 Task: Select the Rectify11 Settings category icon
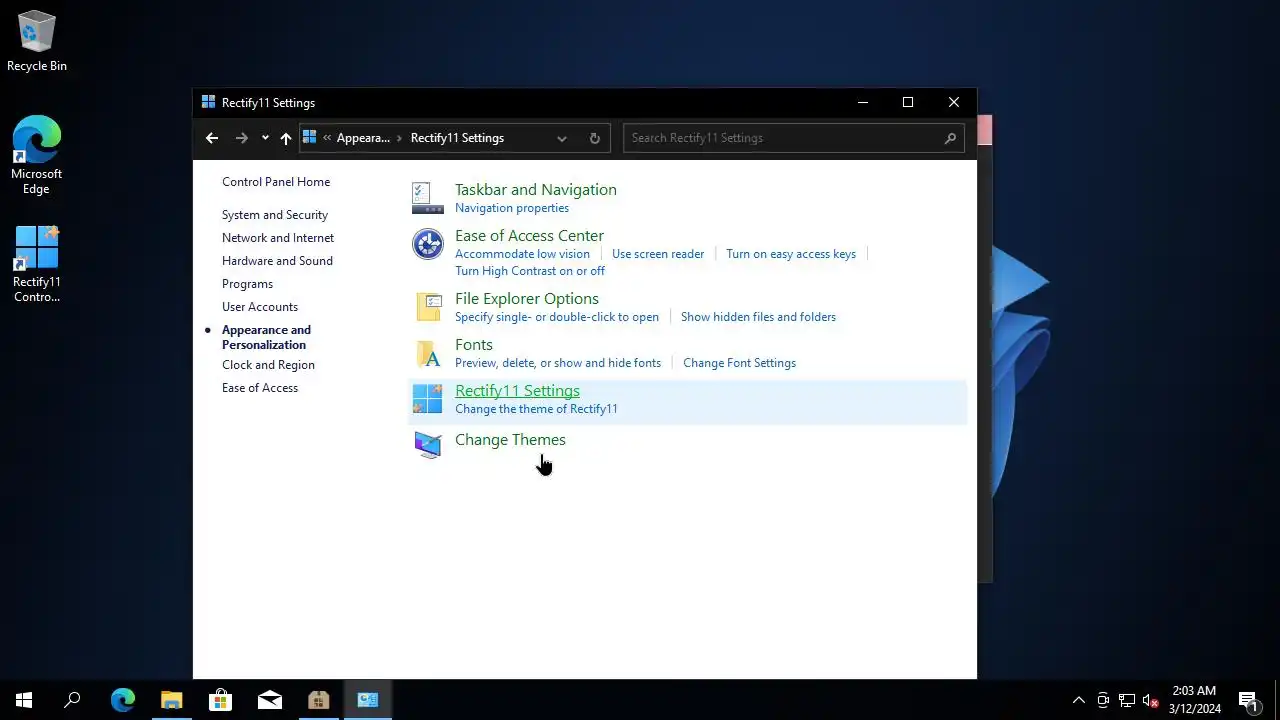pyautogui.click(x=428, y=399)
